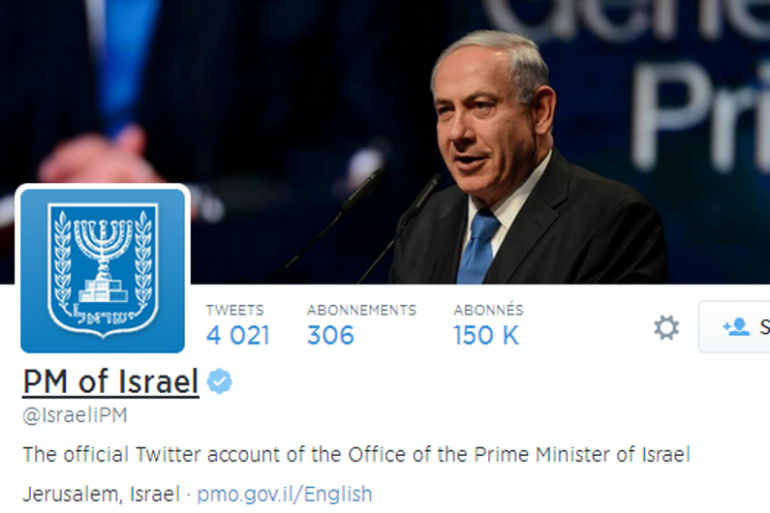
Task: Click the PM of Israel name
Action: point(111,382)
